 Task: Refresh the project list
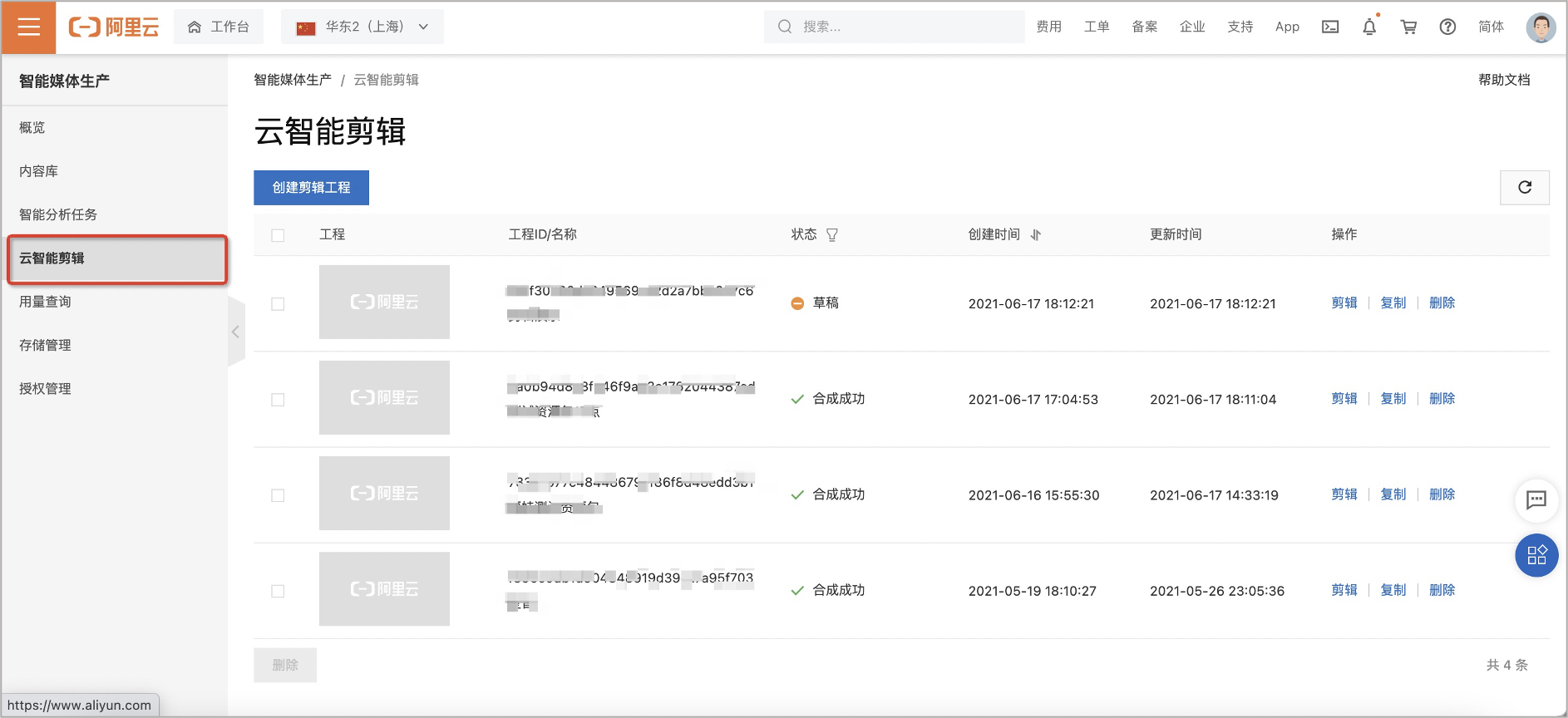tap(1525, 187)
